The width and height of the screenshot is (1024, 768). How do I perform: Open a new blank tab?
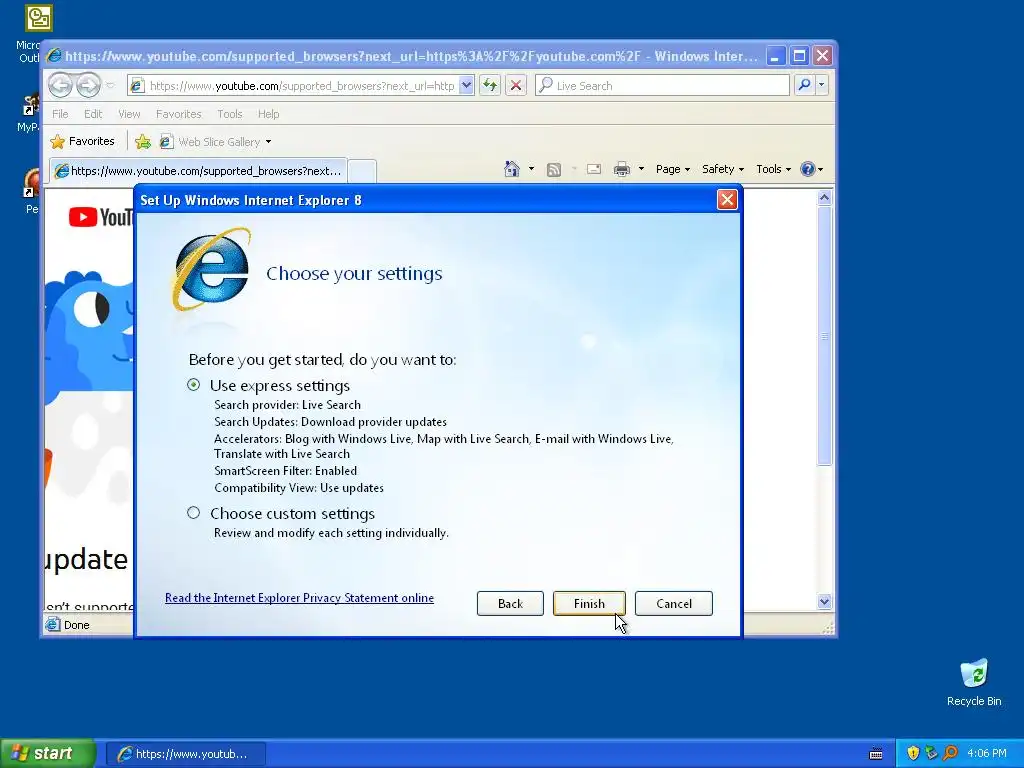pyautogui.click(x=362, y=171)
